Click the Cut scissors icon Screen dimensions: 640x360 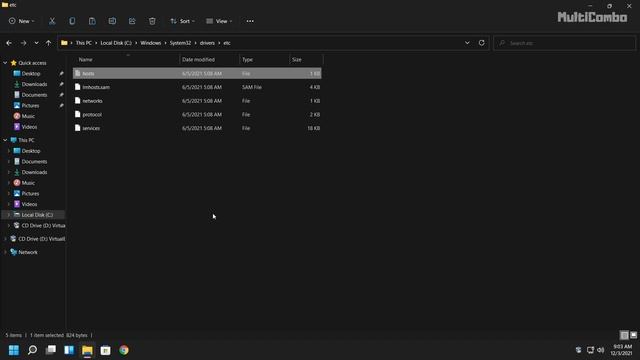pyautogui.click(x=52, y=21)
